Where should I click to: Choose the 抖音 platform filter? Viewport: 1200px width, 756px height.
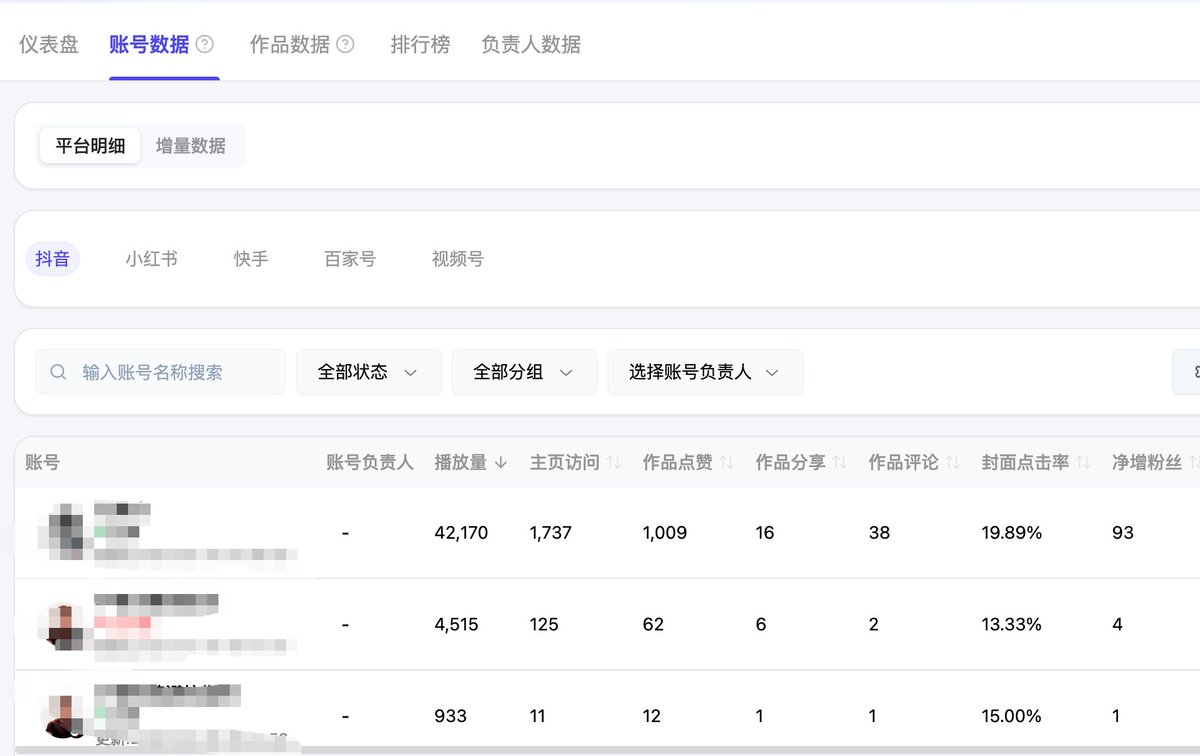pyautogui.click(x=52, y=259)
